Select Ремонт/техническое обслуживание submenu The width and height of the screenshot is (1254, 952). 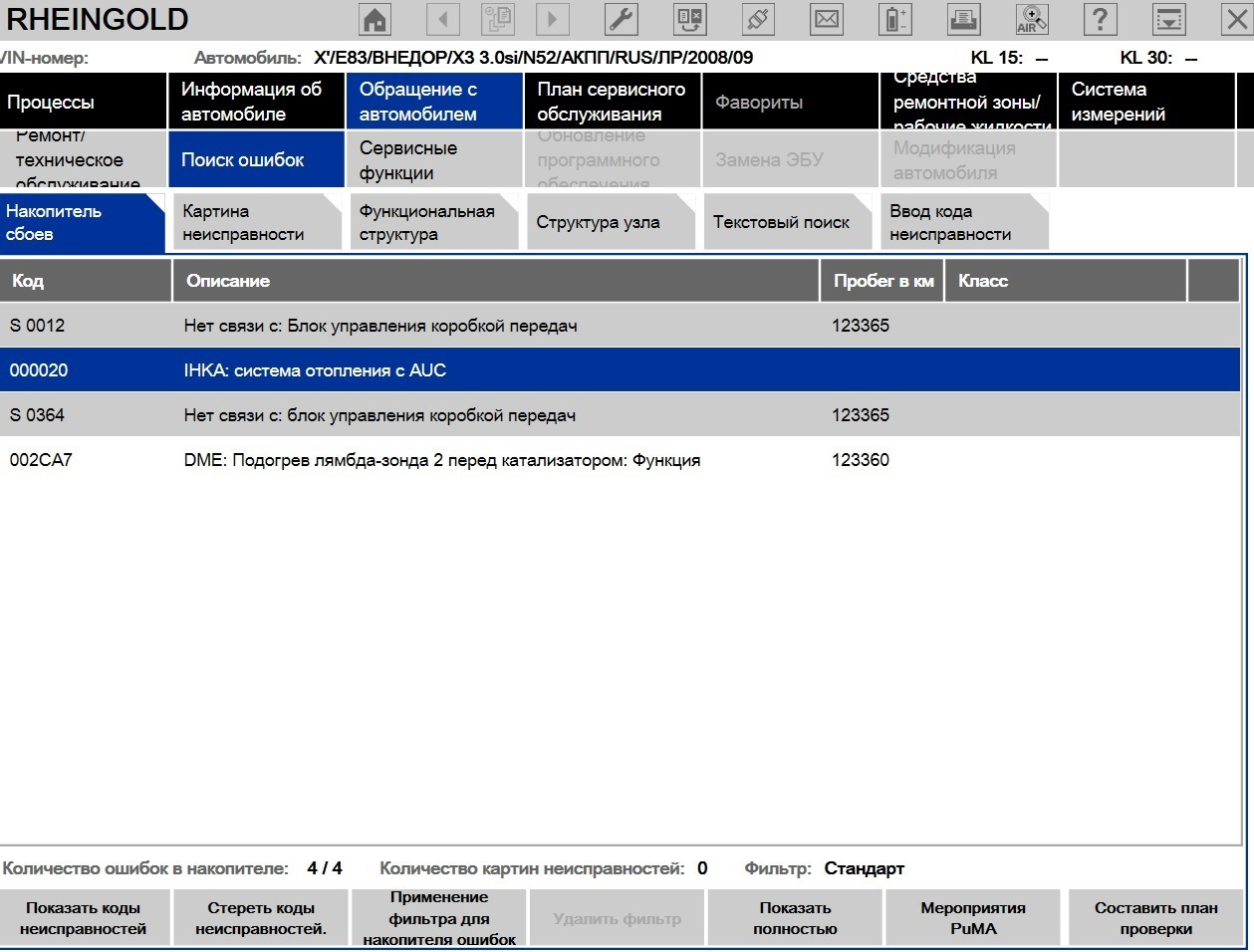83,159
